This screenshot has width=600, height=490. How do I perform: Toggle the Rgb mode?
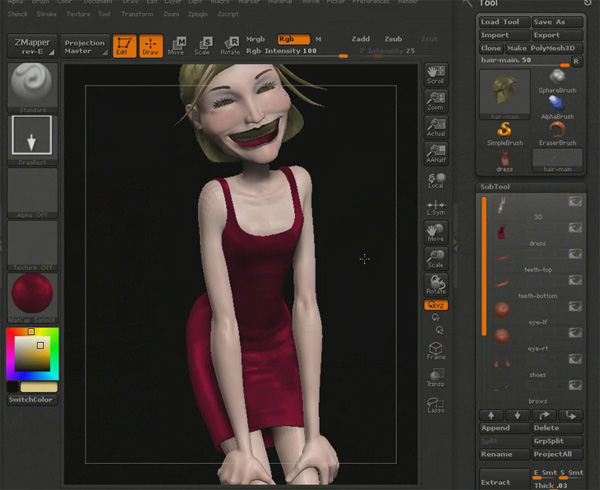click(293, 39)
